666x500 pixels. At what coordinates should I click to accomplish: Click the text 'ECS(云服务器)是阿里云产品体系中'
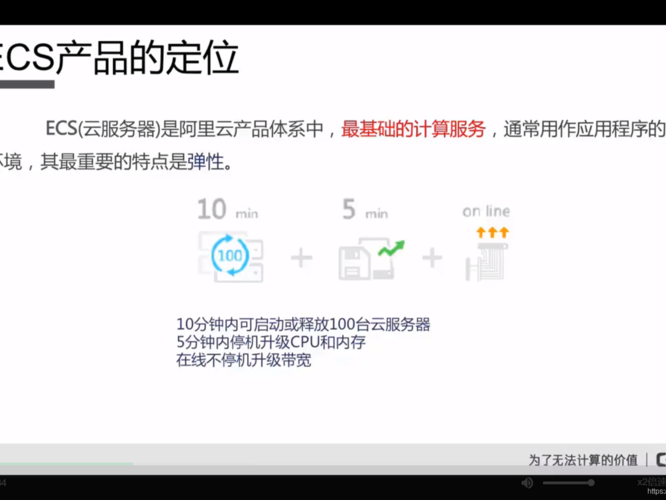coord(184,129)
